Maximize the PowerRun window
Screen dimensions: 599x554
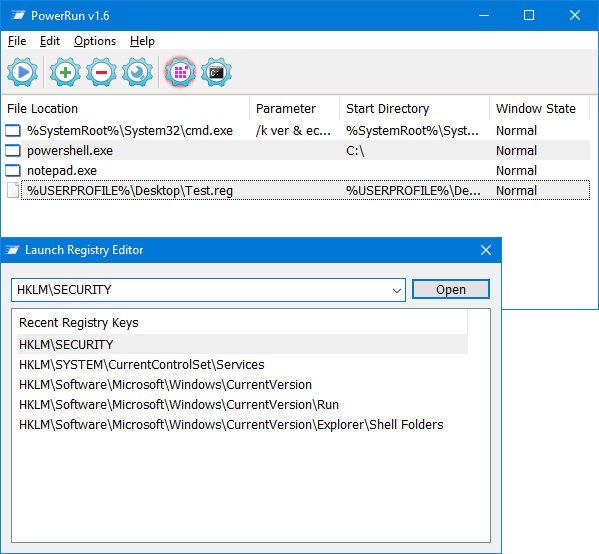tap(529, 16)
